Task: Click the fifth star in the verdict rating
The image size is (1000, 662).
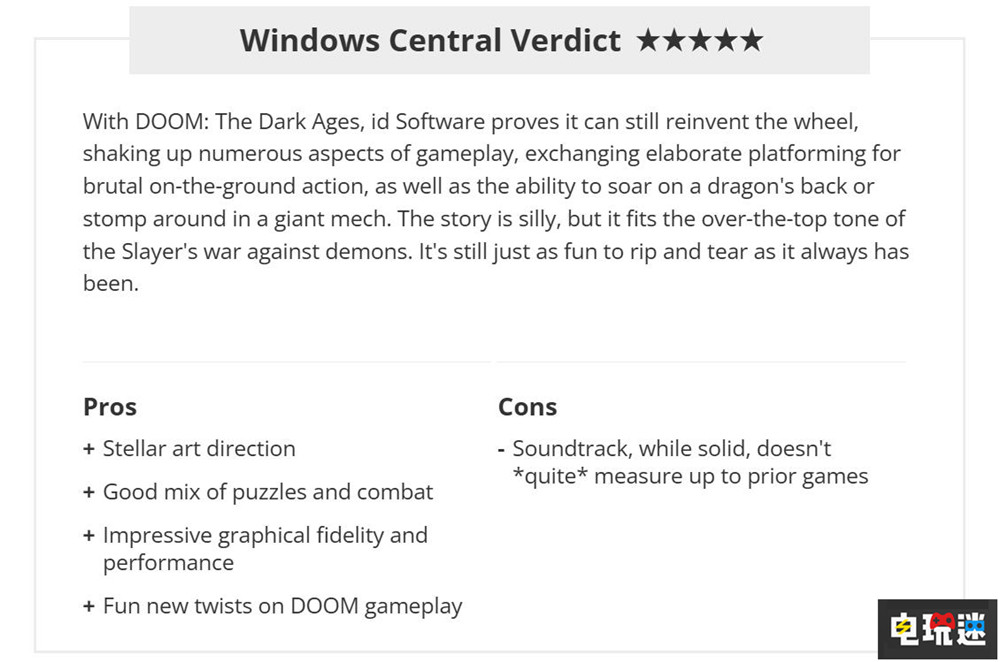Action: (751, 41)
